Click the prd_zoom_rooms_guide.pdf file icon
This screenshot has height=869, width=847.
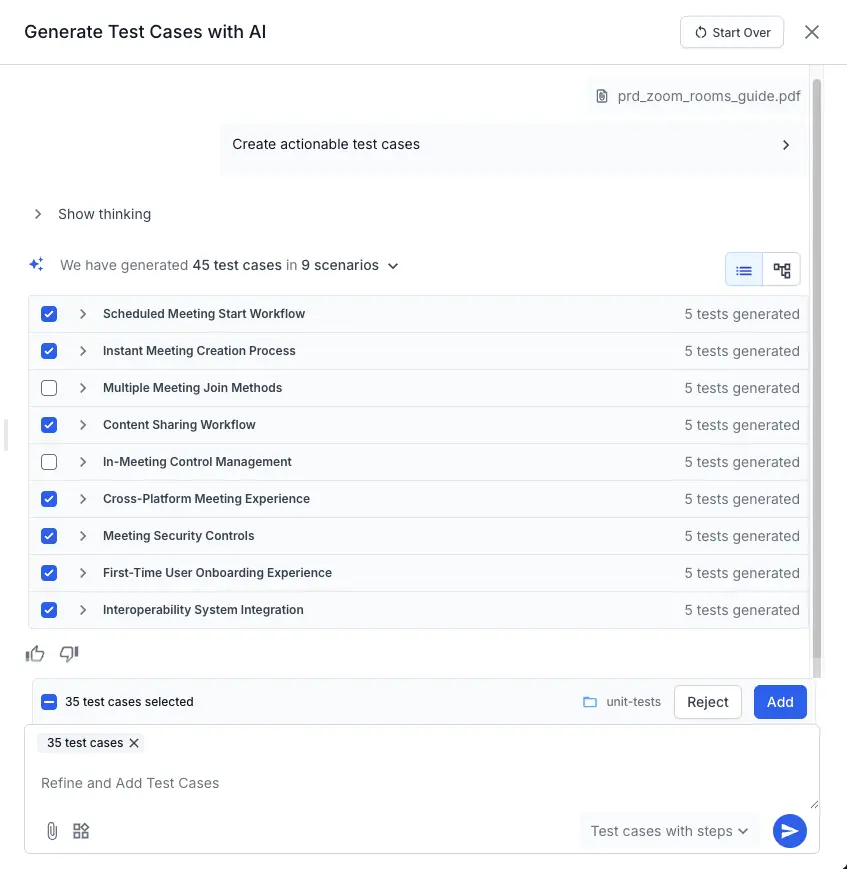(x=601, y=95)
